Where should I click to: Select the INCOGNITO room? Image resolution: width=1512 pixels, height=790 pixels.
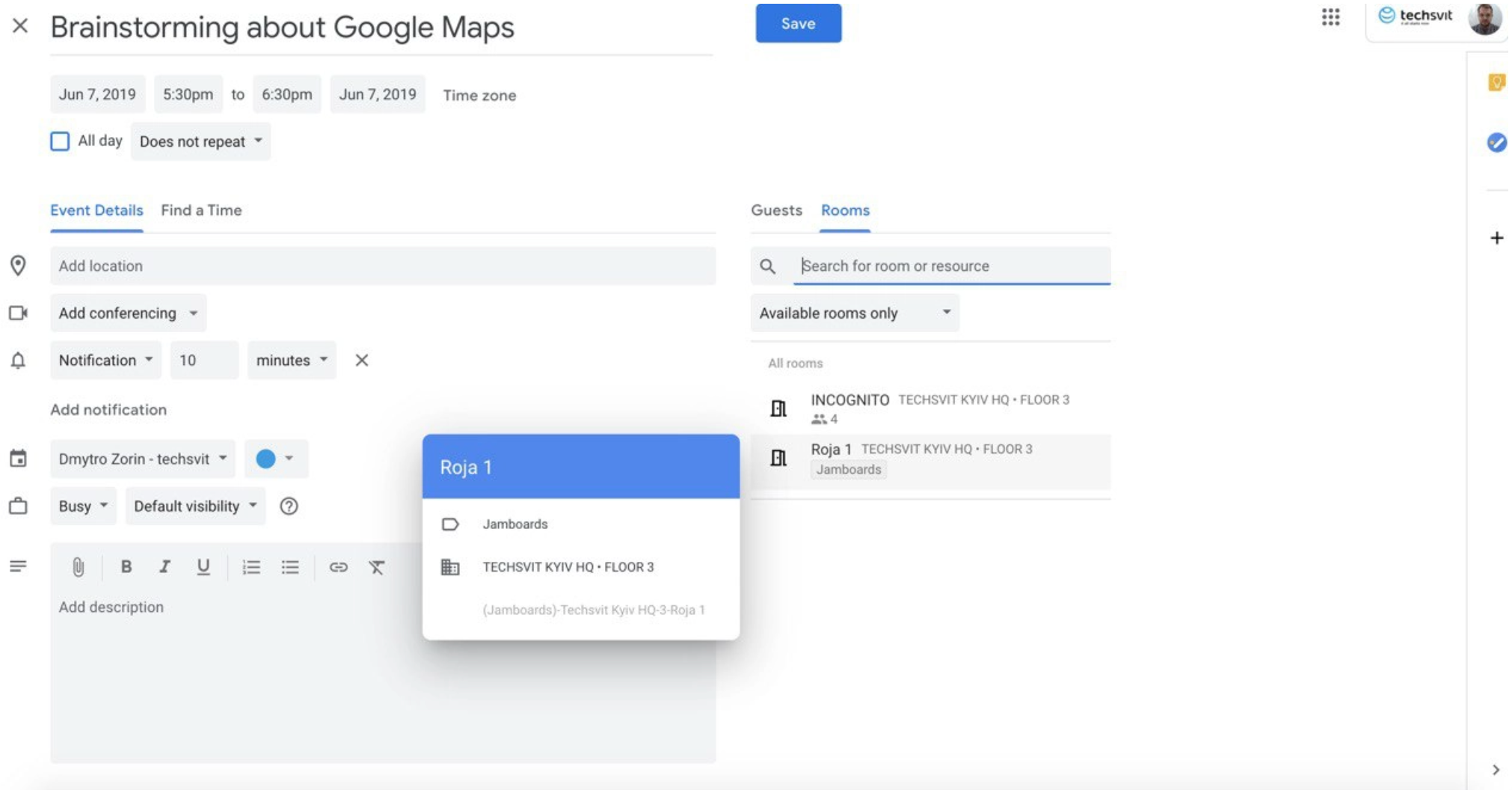(x=930, y=408)
